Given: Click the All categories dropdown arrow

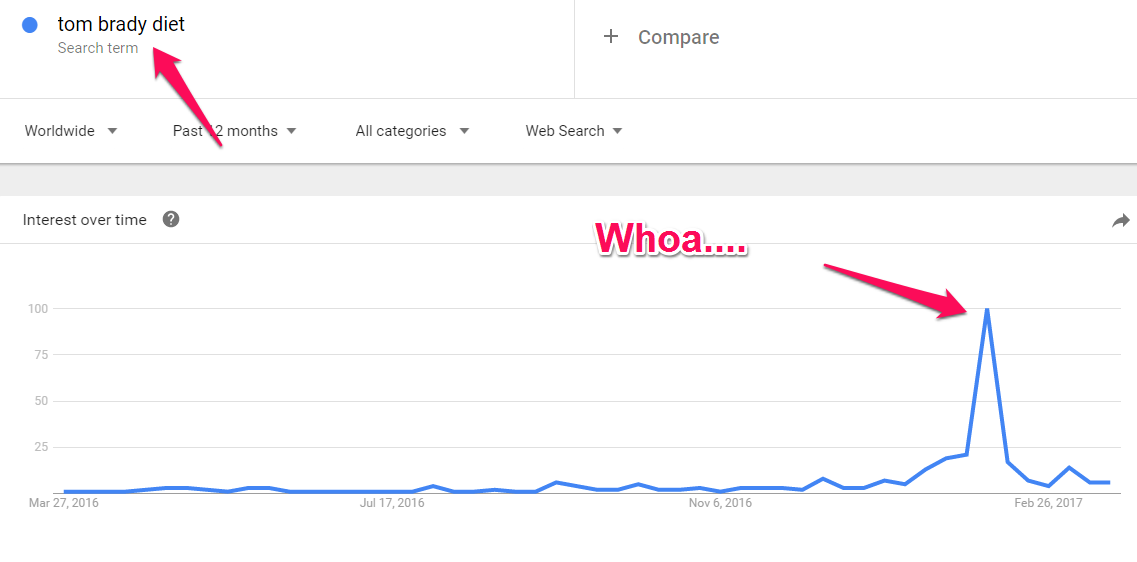Looking at the screenshot, I should coord(464,131).
